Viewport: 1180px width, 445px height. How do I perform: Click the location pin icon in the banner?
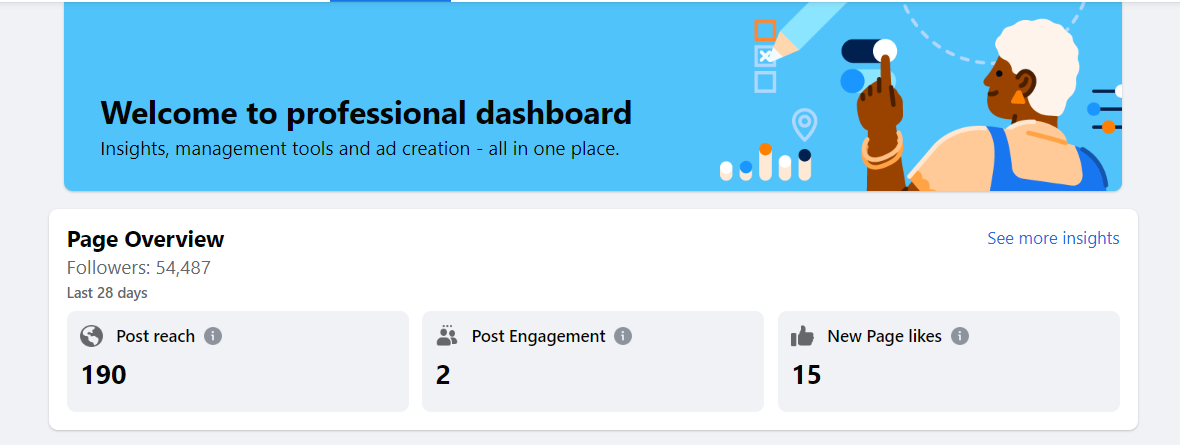click(803, 125)
